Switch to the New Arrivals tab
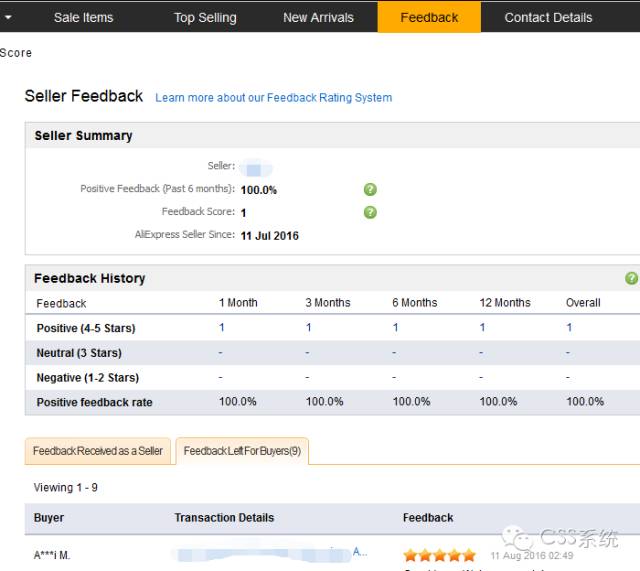Screen dimensions: 640x571 coord(318,18)
